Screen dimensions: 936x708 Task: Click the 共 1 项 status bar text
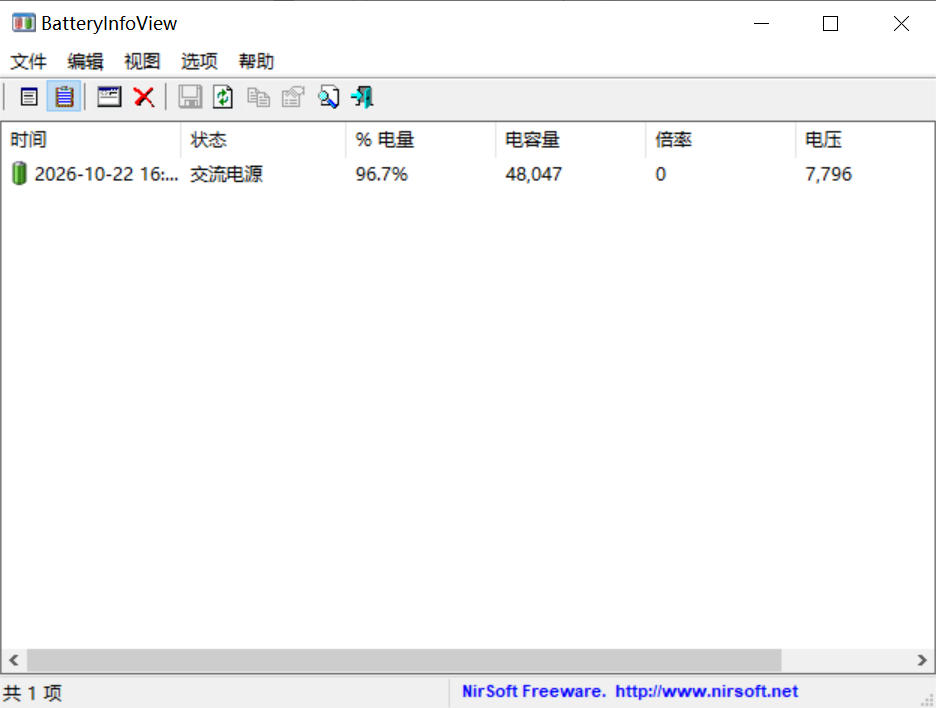32,692
